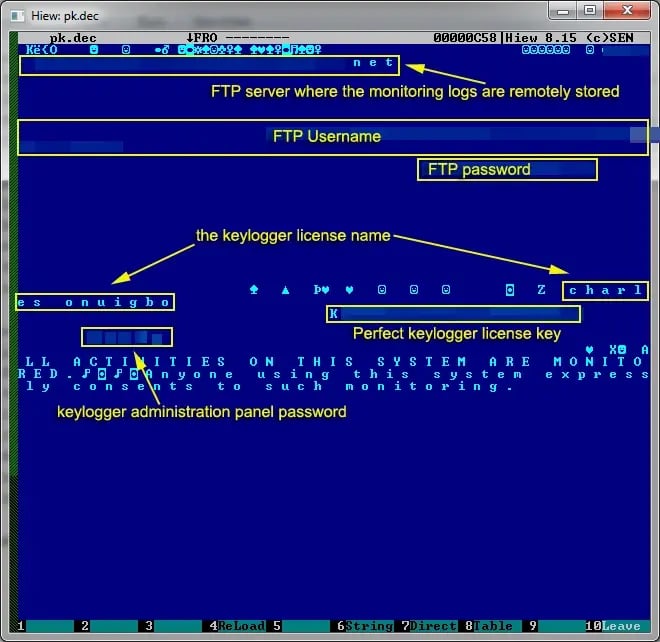Click the boxed license name text 'charl'
The height and width of the screenshot is (642, 660).
tap(605, 291)
